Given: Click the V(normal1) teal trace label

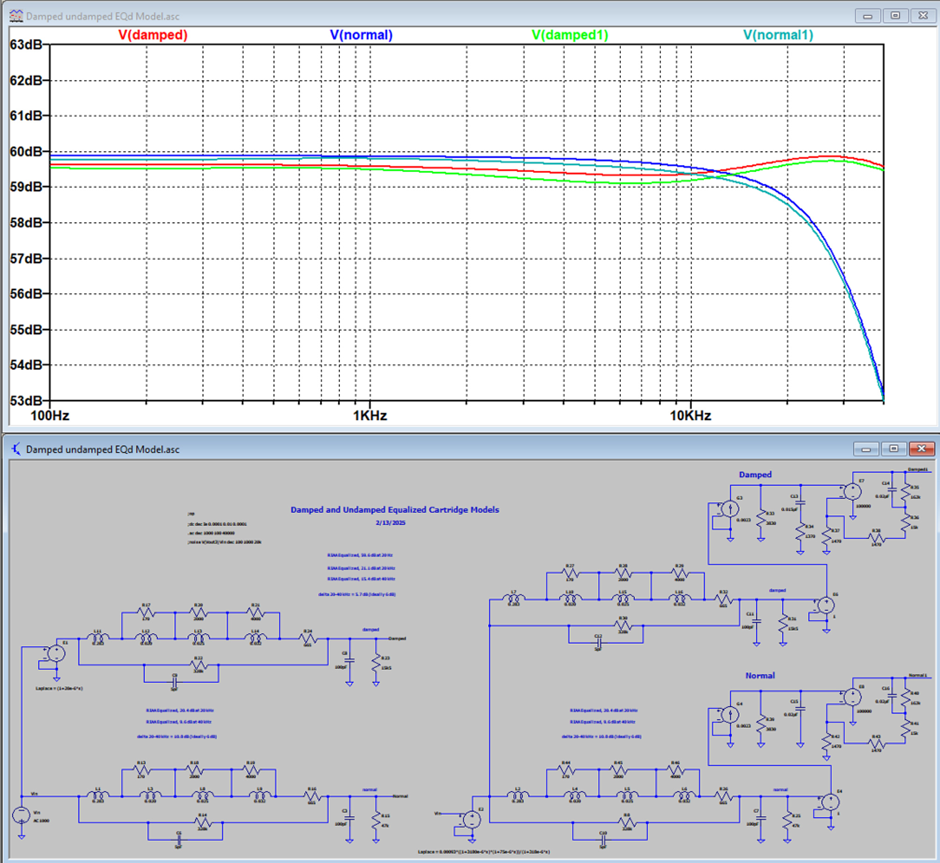Looking at the screenshot, I should pyautogui.click(x=778, y=35).
